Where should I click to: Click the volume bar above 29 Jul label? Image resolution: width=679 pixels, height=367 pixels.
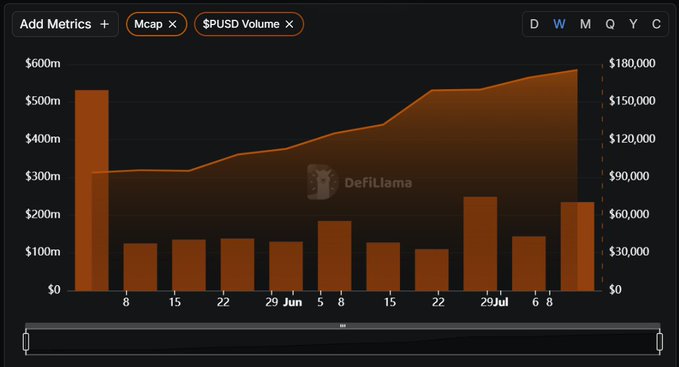tap(480, 244)
